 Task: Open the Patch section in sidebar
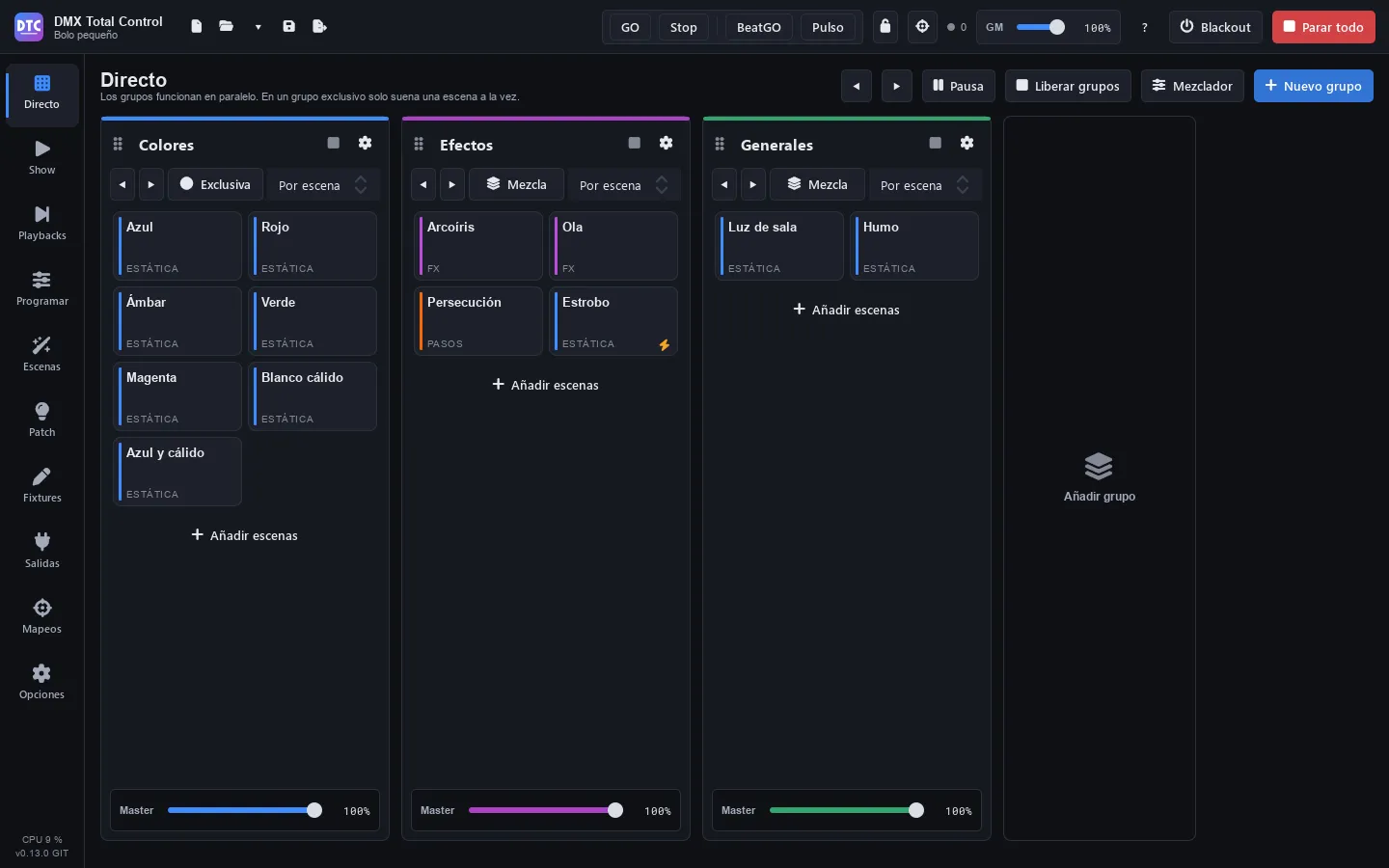(x=42, y=420)
